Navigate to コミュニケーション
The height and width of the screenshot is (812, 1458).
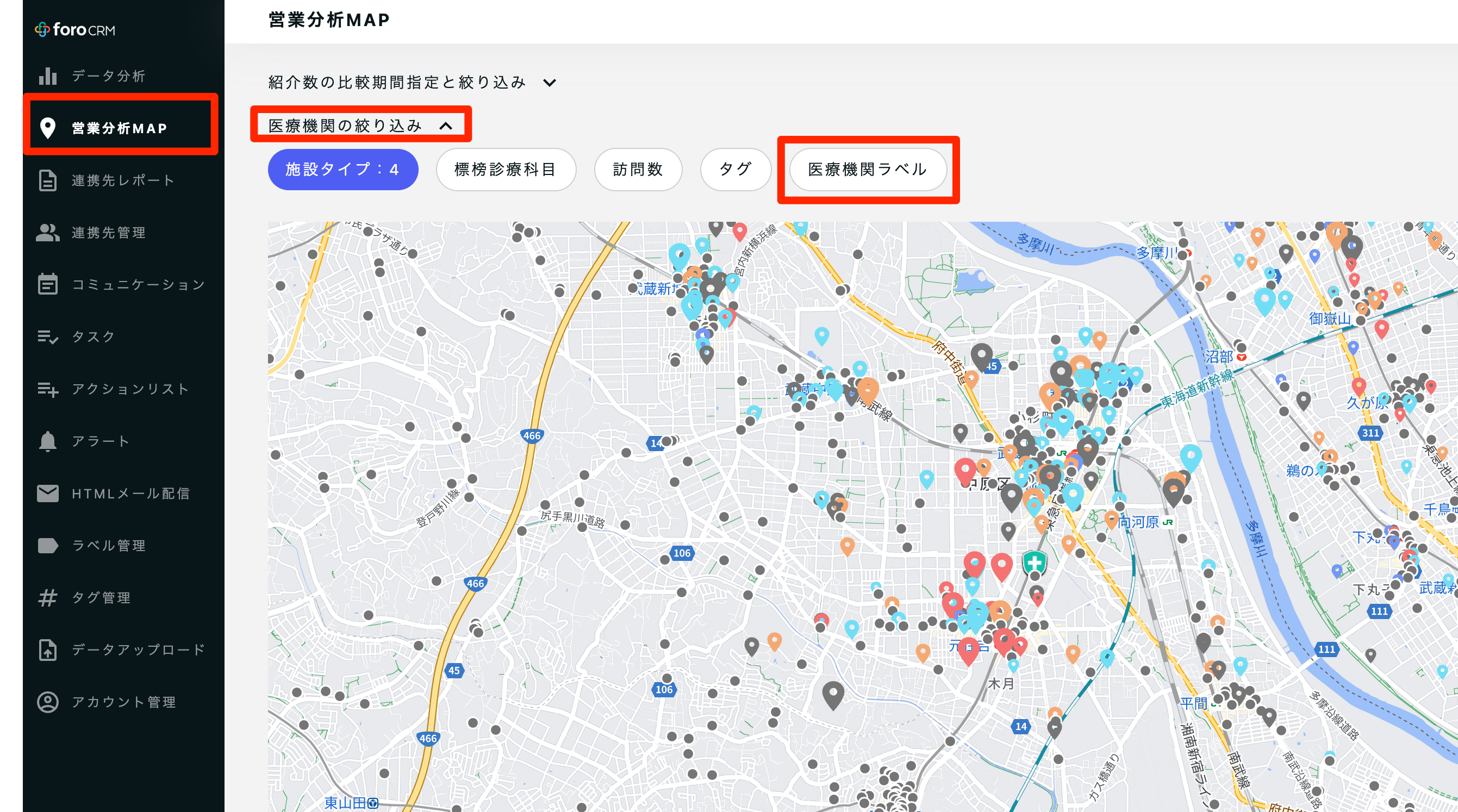click(138, 284)
